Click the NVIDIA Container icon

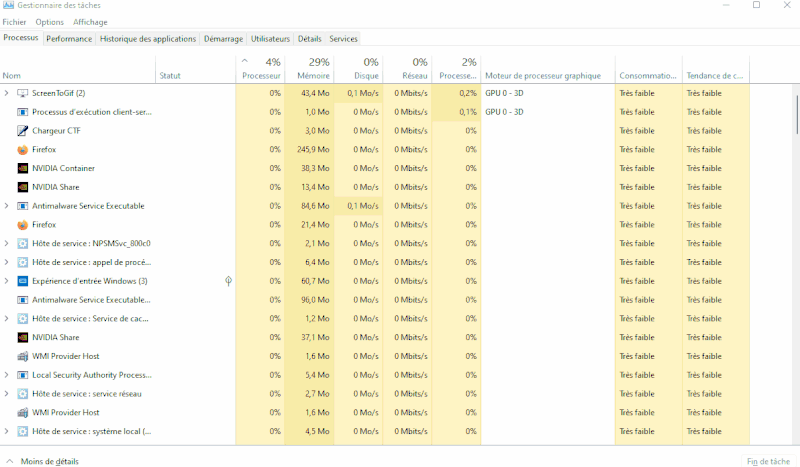(x=23, y=168)
